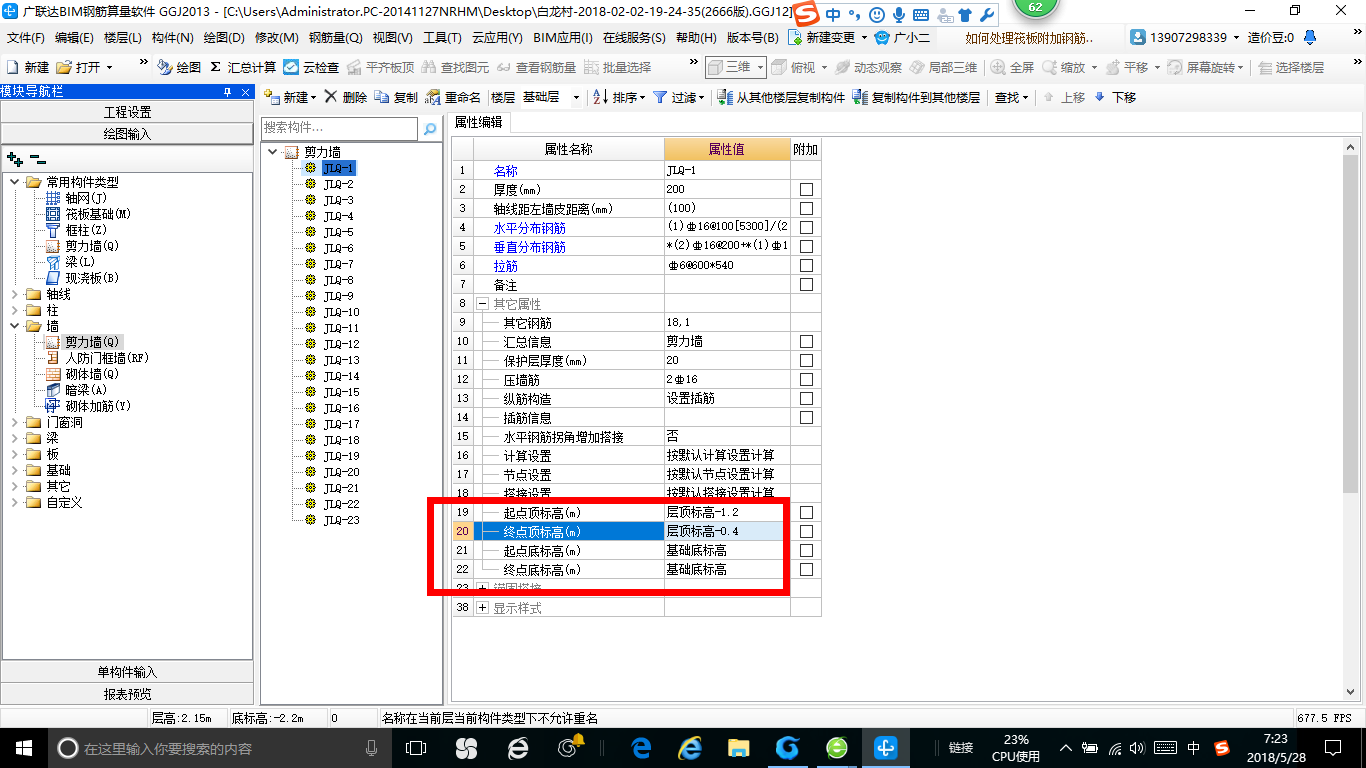Click the 工程设置 navigation button
Viewport: 1366px width, 768px height.
coord(127,112)
